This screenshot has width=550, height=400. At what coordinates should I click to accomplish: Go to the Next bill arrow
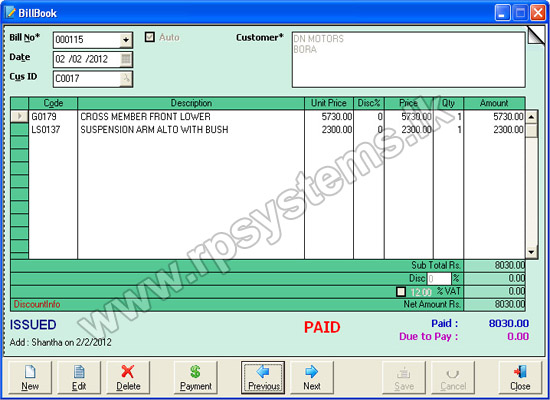[312, 378]
